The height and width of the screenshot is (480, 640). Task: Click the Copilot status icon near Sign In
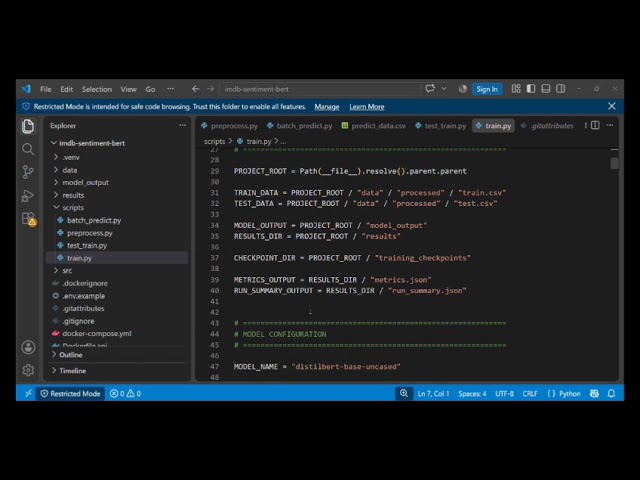(x=462, y=89)
